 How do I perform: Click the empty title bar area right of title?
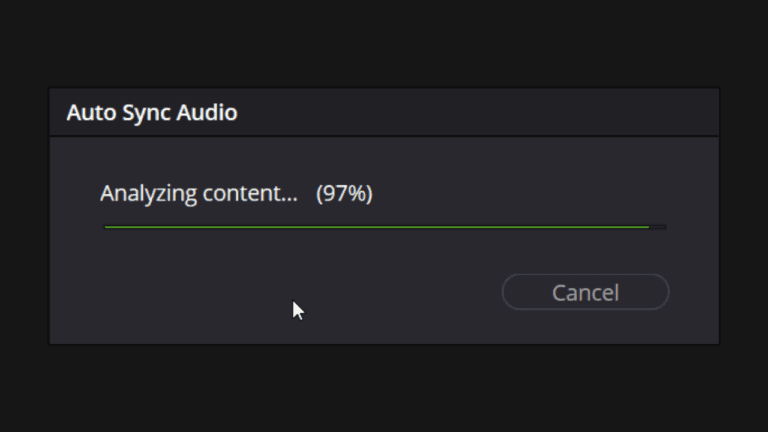[x=480, y=112]
